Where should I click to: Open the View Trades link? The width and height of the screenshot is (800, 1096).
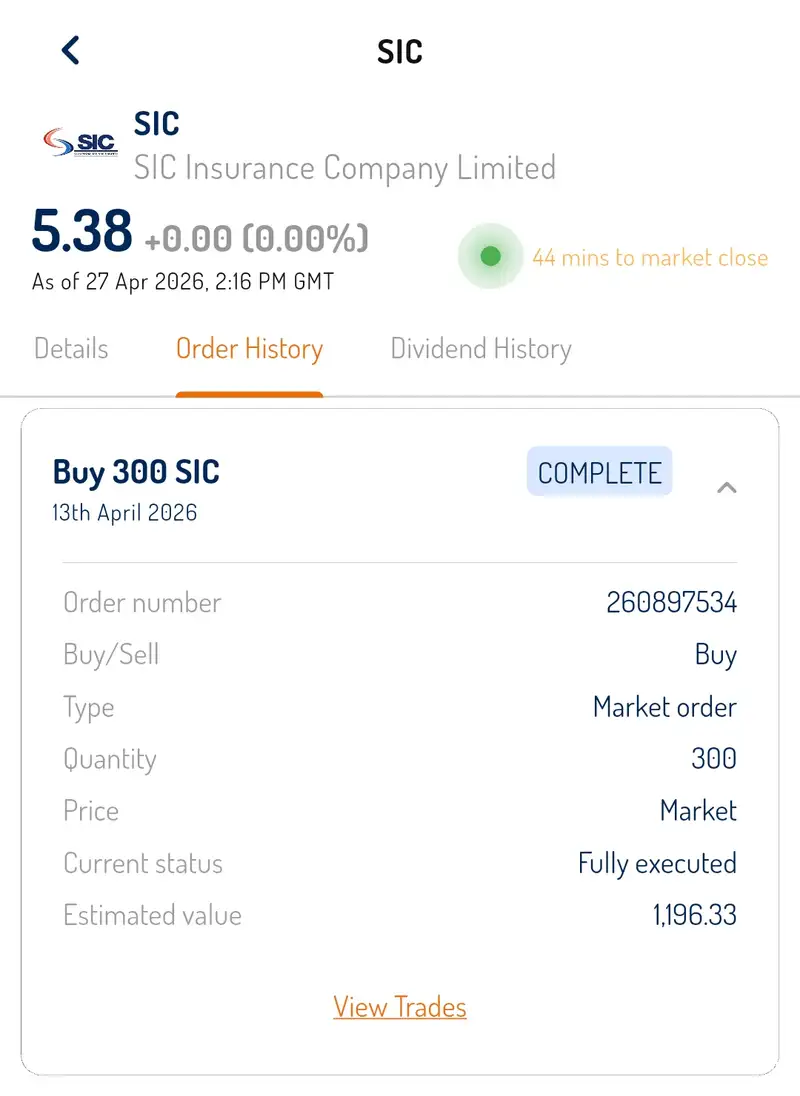tap(400, 1007)
